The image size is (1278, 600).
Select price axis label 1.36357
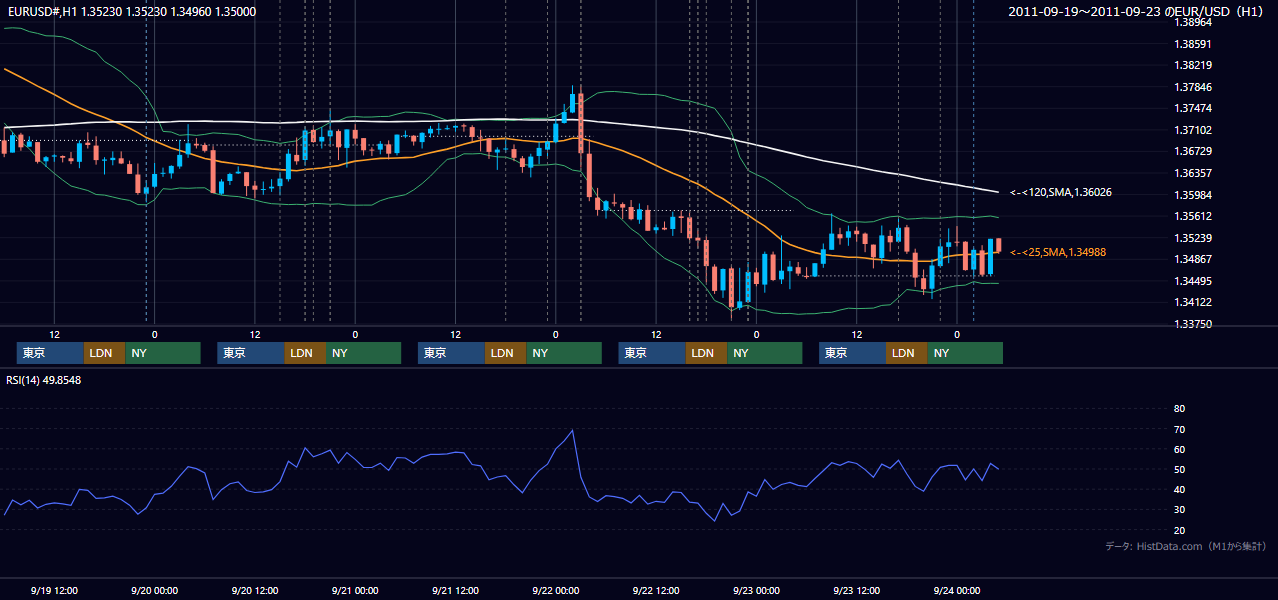tap(1194, 173)
